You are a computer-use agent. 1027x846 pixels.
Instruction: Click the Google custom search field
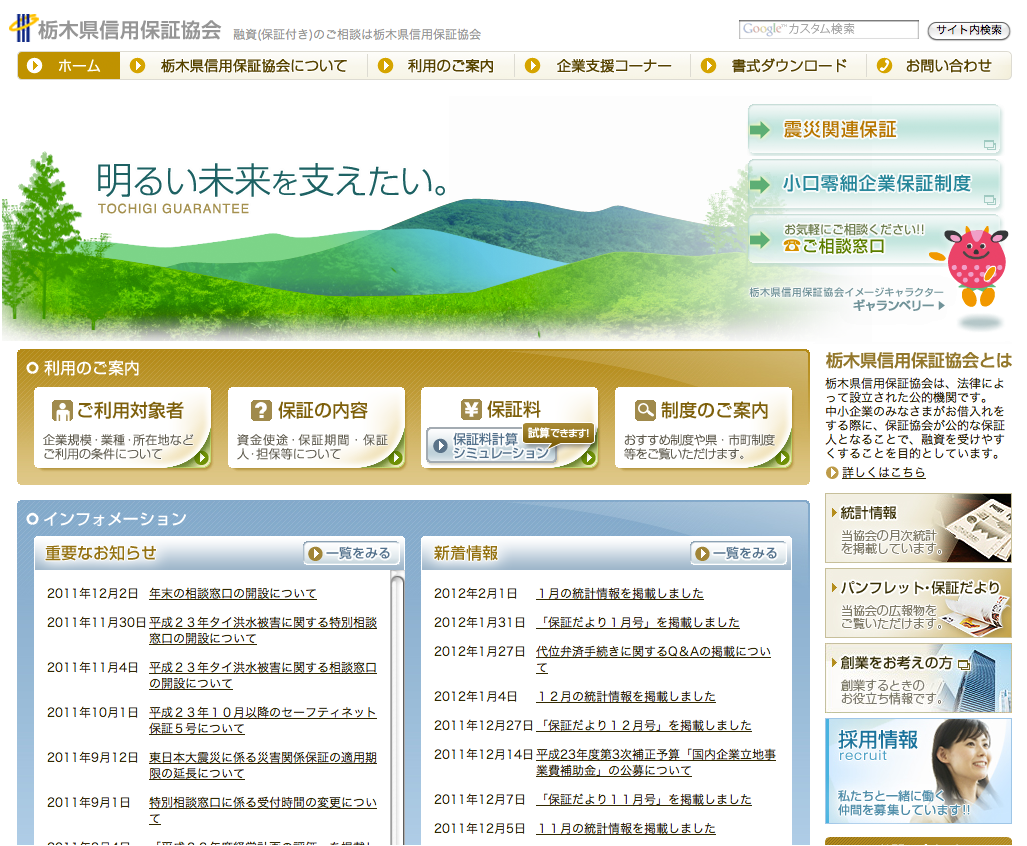(x=828, y=30)
